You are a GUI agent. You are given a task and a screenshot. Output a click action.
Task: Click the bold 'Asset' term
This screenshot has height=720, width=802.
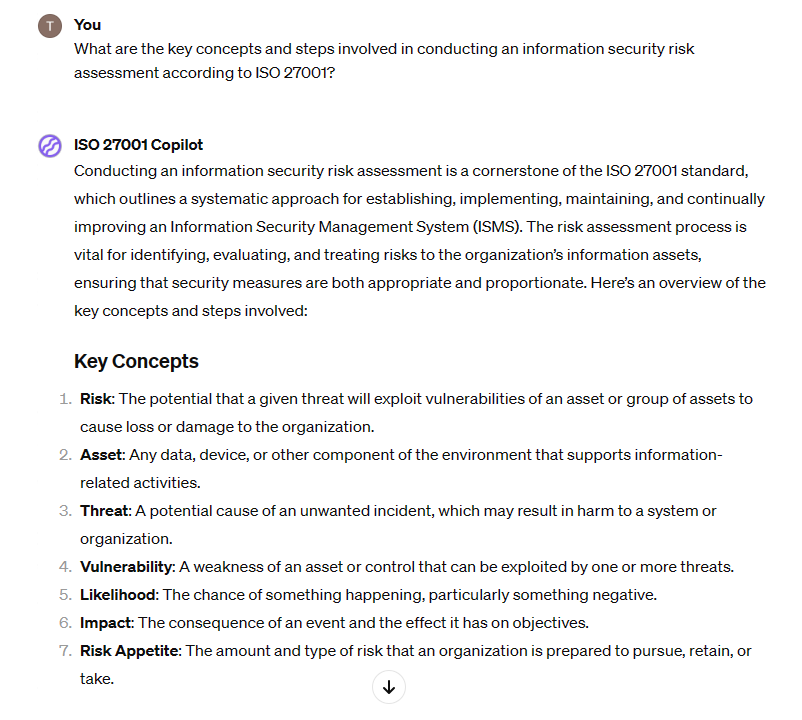click(101, 455)
